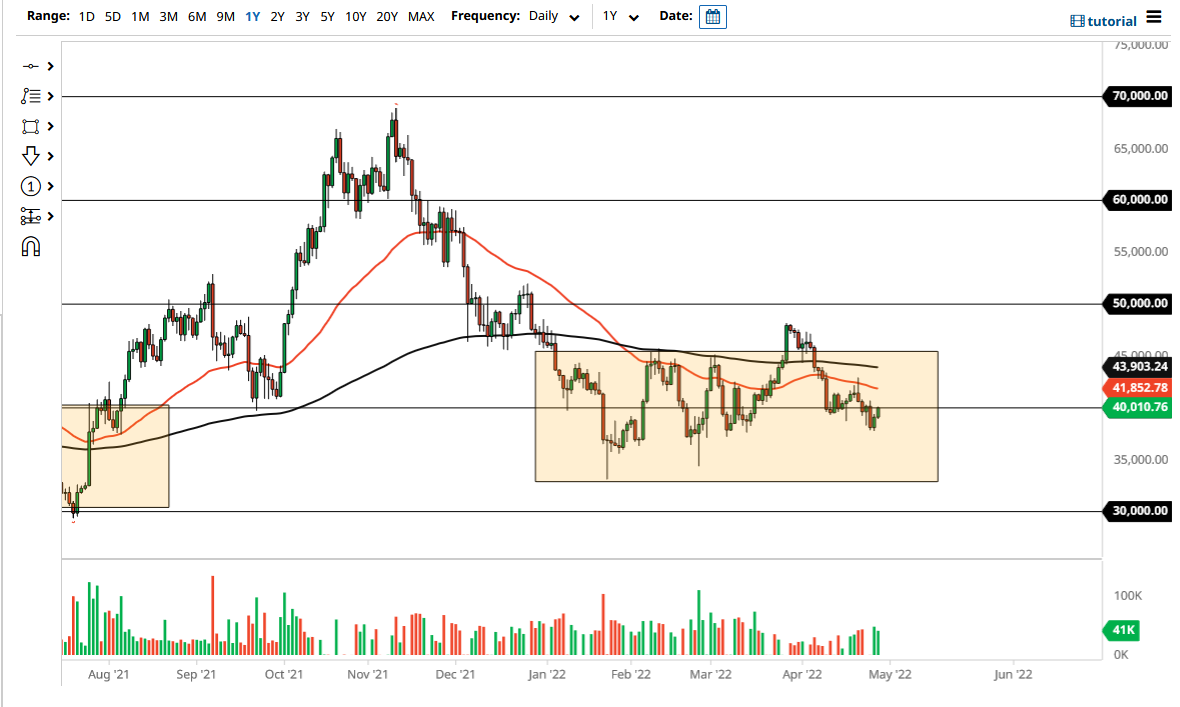Open the Date calendar picker
1180x707 pixels.
[712, 16]
